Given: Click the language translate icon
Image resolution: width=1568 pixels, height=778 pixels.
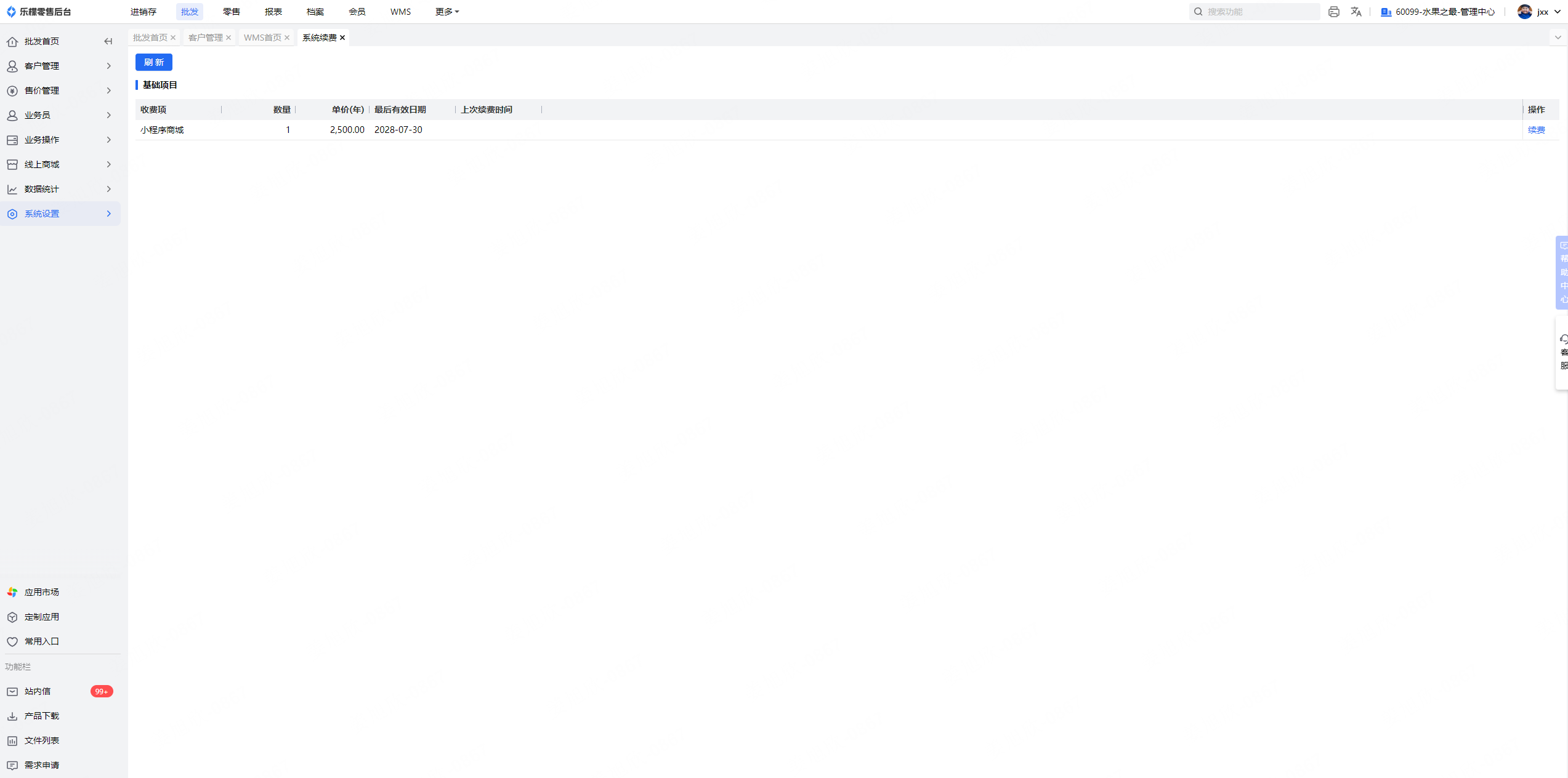Looking at the screenshot, I should point(1356,12).
